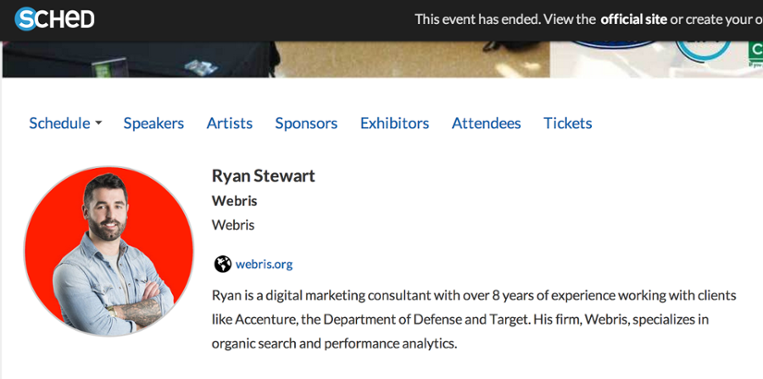Click Ryan Stewart's circular profile photo
763x379 pixels.
[109, 251]
